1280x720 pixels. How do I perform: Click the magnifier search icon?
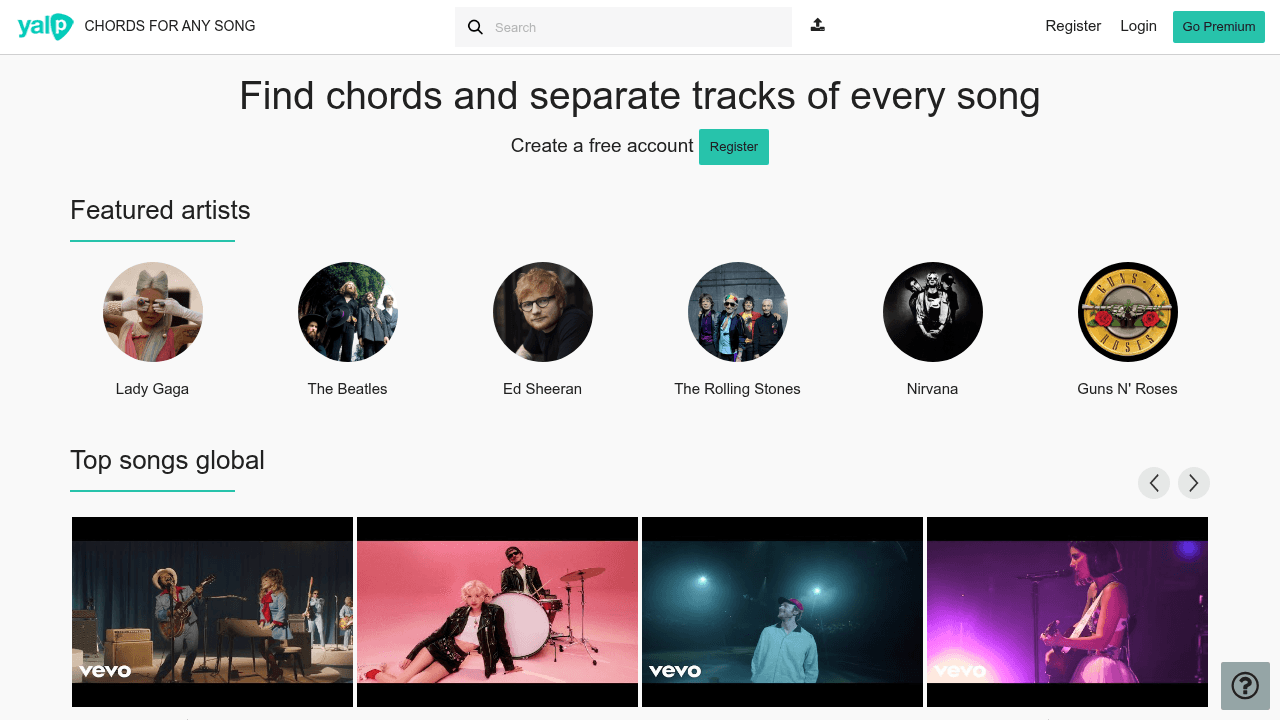coord(475,27)
